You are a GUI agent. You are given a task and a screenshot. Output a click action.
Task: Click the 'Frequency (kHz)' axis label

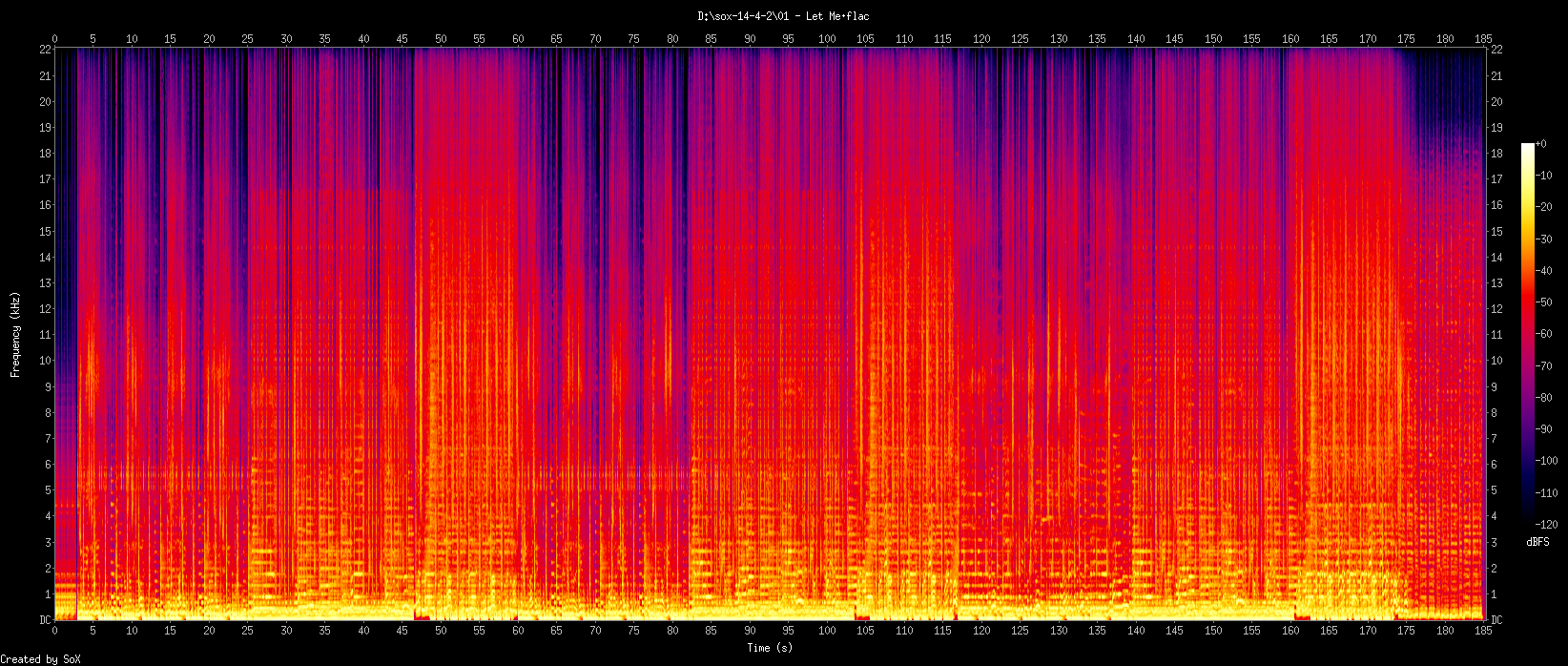pos(15,334)
